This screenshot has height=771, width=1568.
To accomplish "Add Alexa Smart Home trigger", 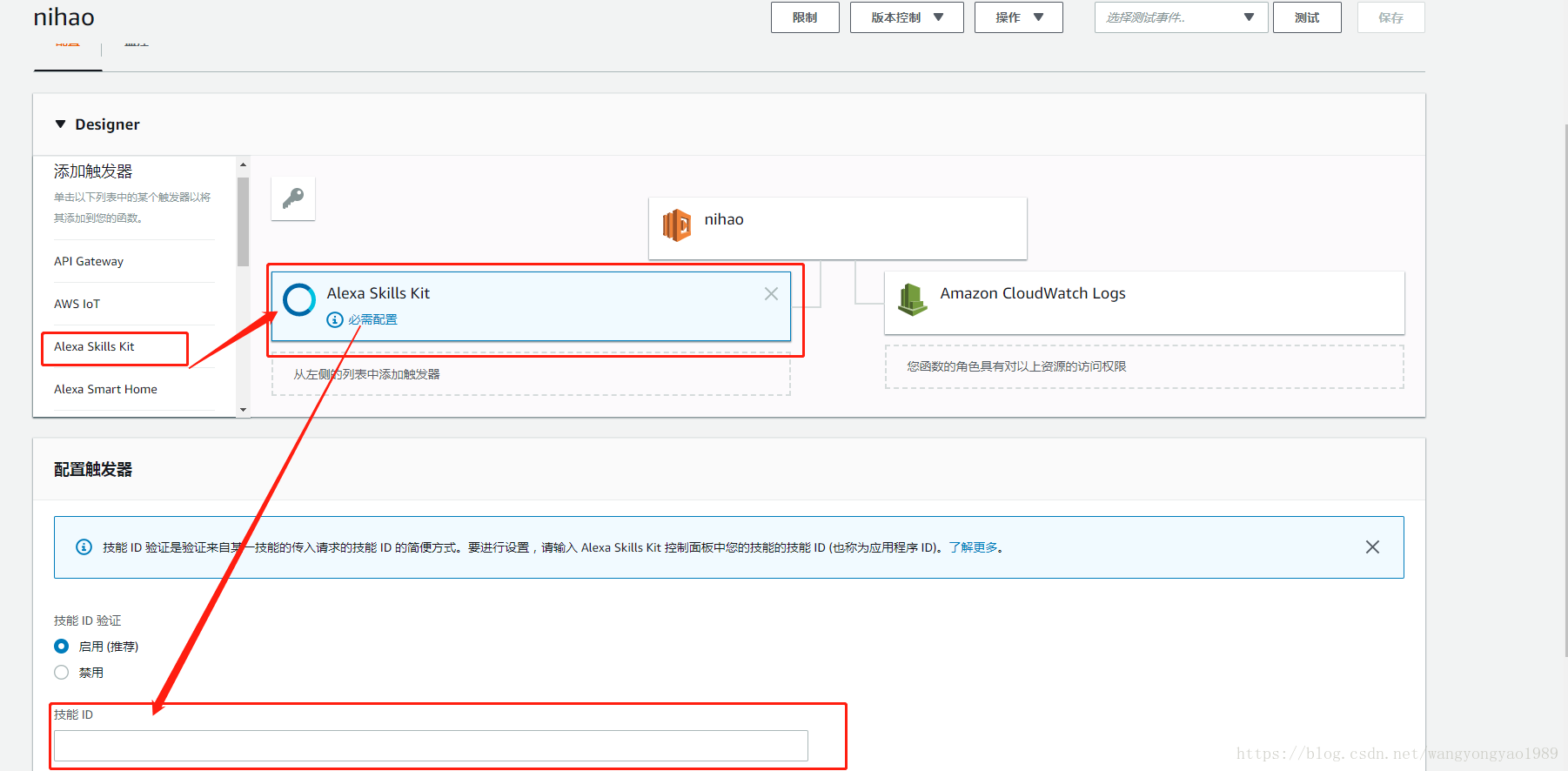I will tap(105, 389).
